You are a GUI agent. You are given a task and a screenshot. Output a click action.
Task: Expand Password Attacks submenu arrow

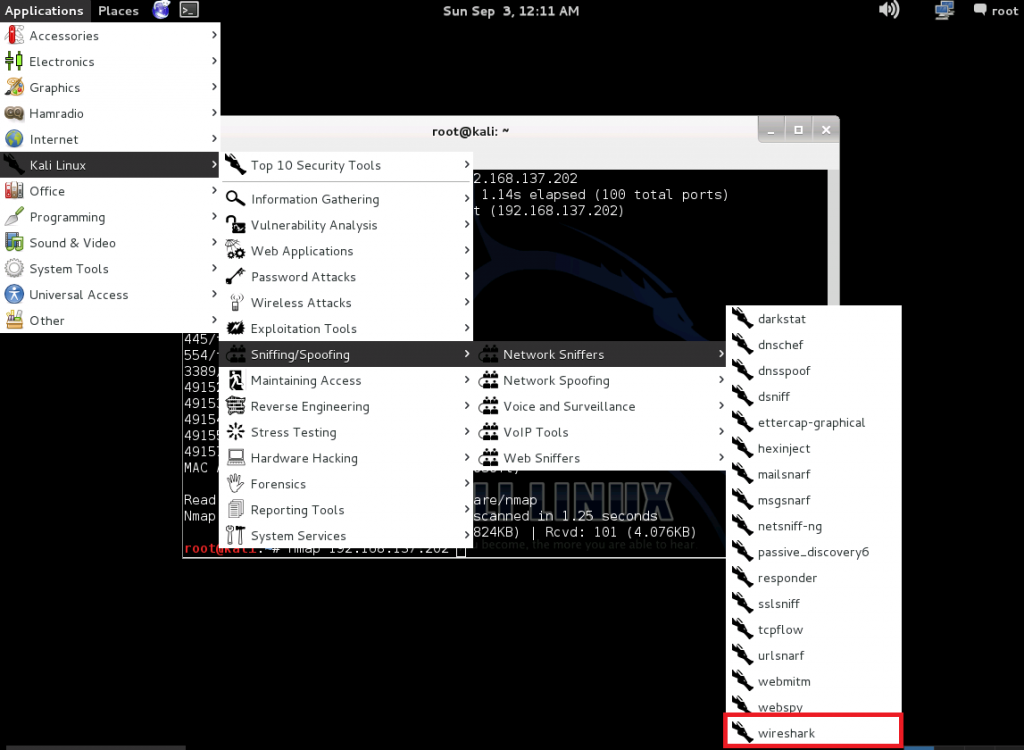point(467,276)
